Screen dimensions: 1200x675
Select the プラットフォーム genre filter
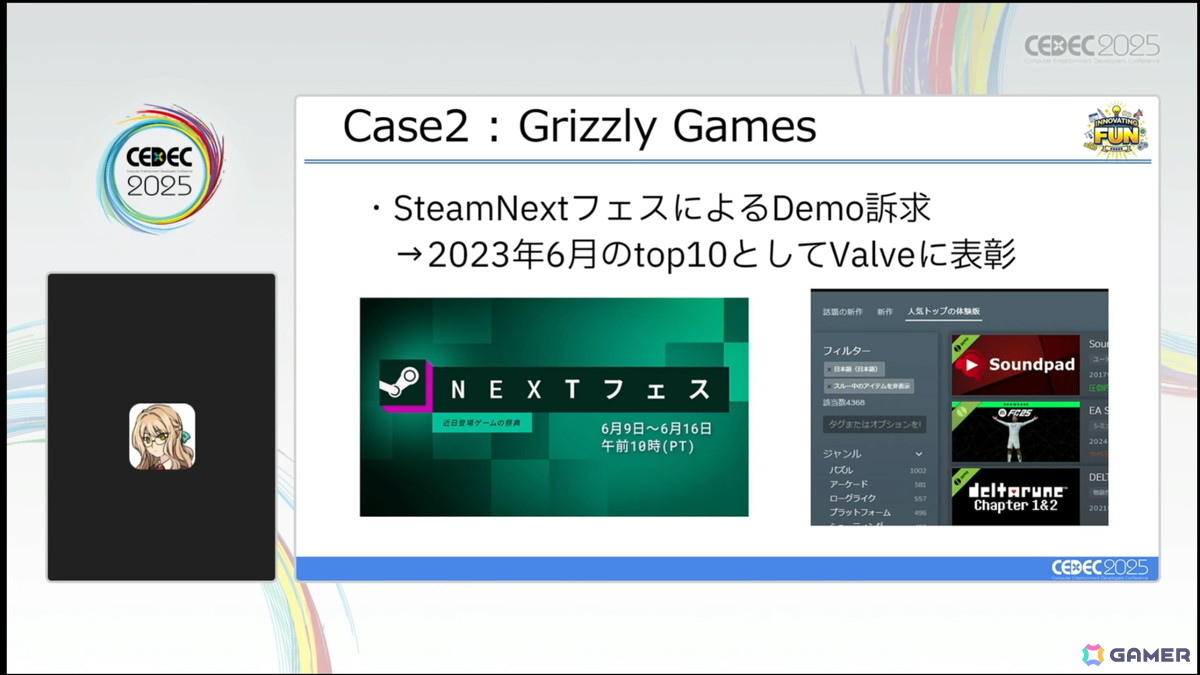click(859, 512)
